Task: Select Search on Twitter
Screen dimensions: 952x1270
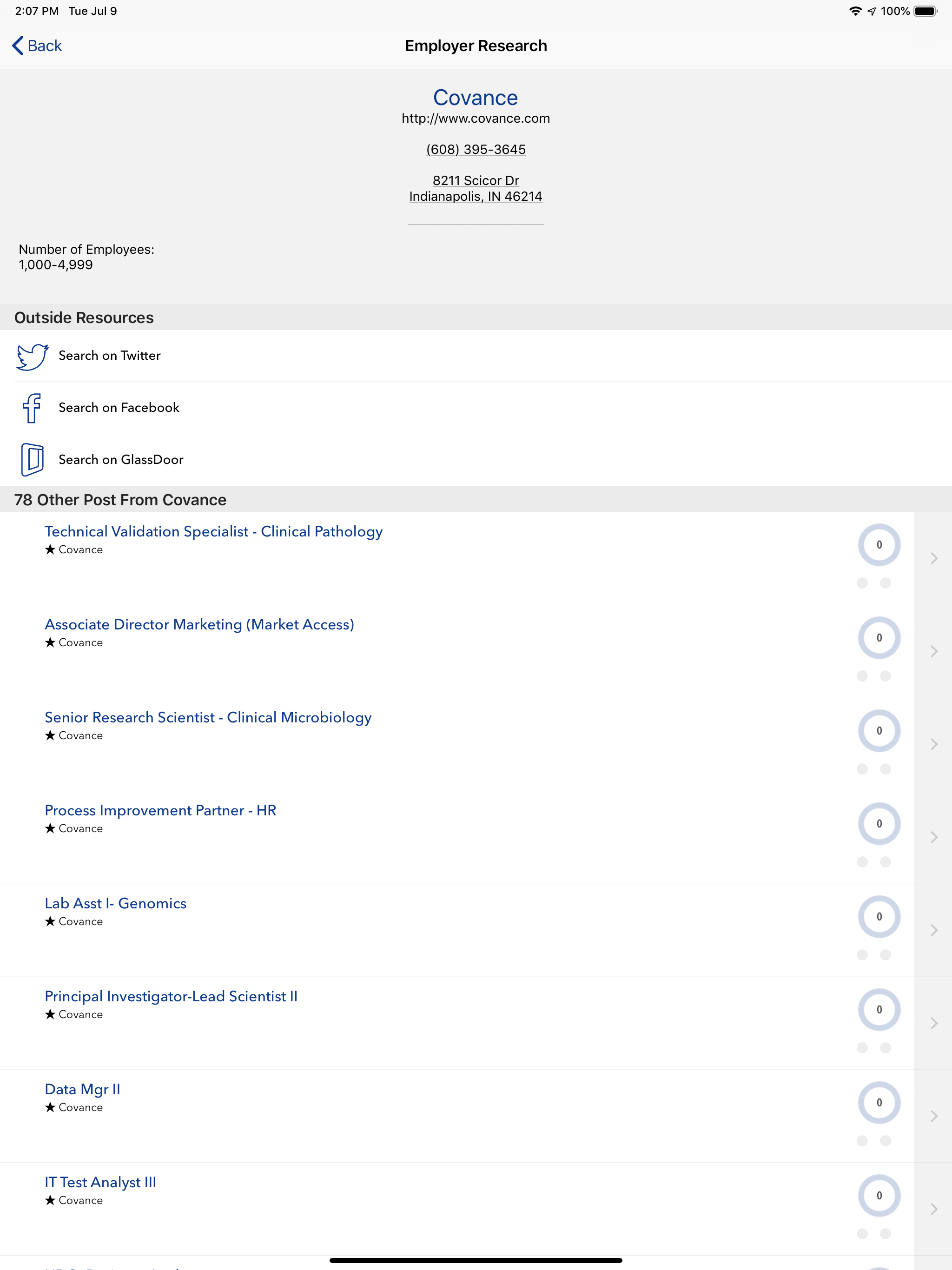Action: pos(476,356)
